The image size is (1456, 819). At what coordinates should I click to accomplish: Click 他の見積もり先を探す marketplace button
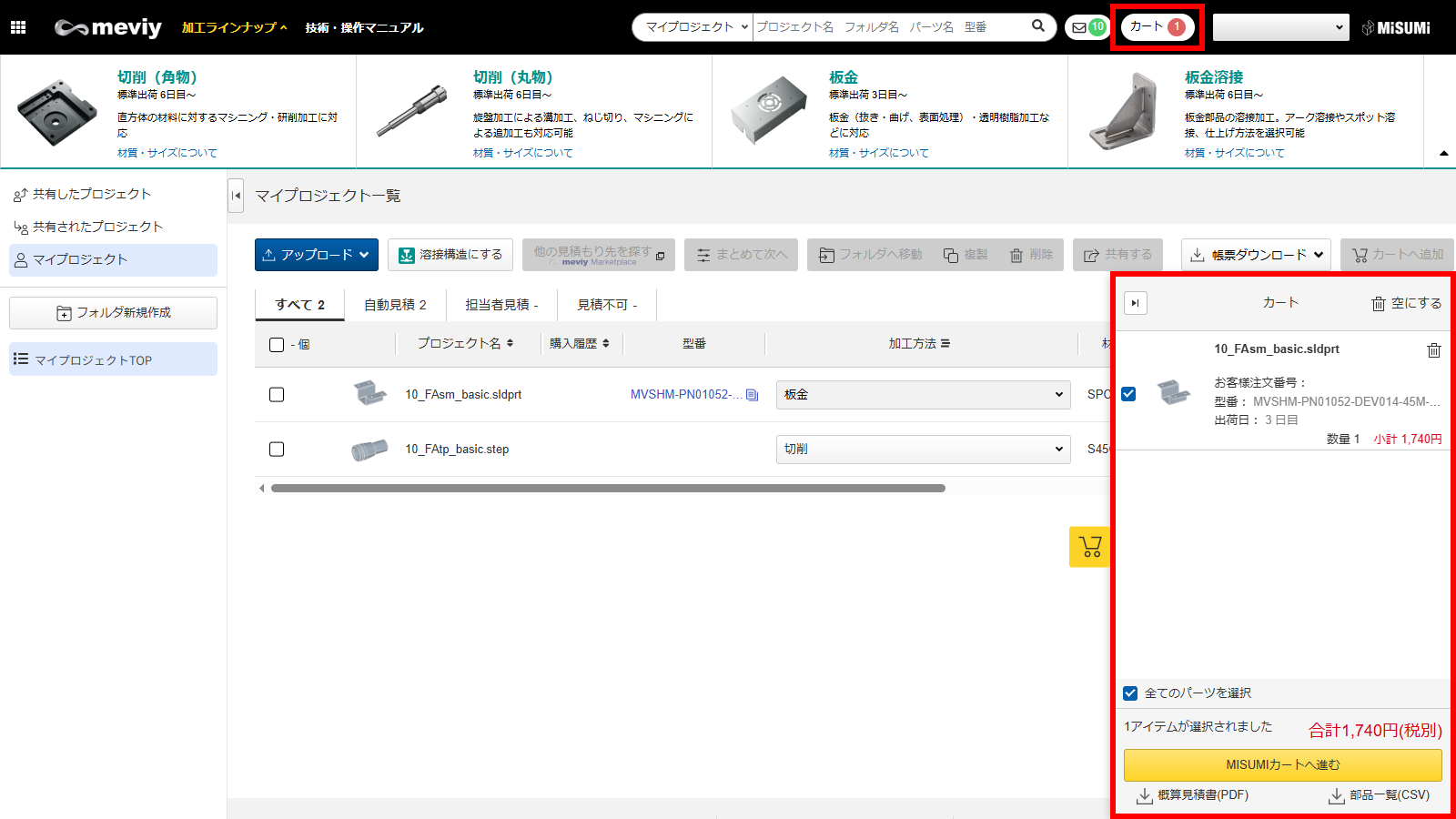click(x=599, y=255)
